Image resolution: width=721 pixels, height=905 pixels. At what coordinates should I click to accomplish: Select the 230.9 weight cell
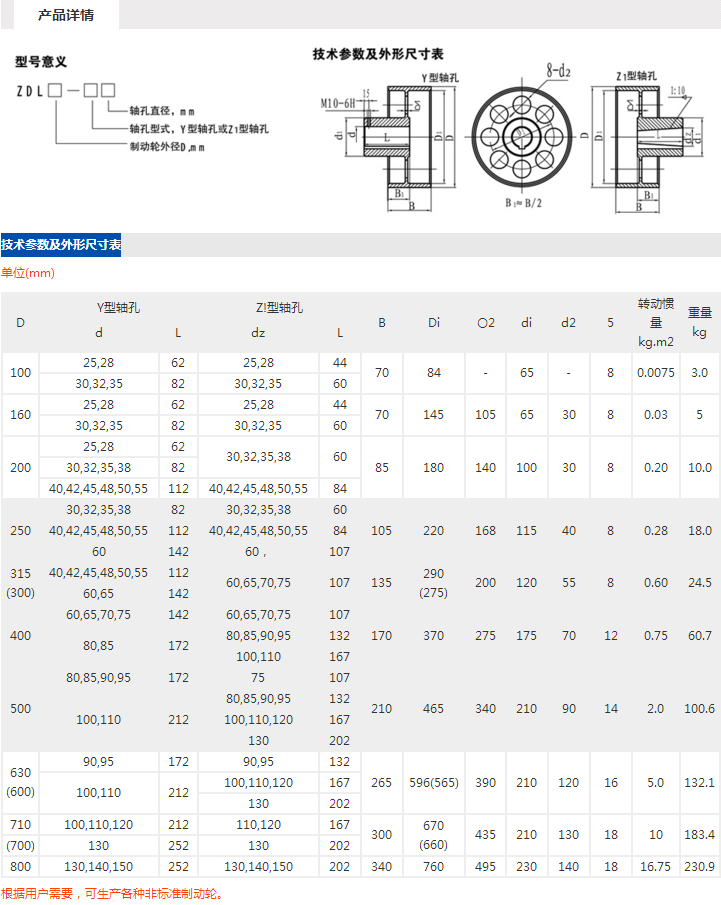[699, 867]
